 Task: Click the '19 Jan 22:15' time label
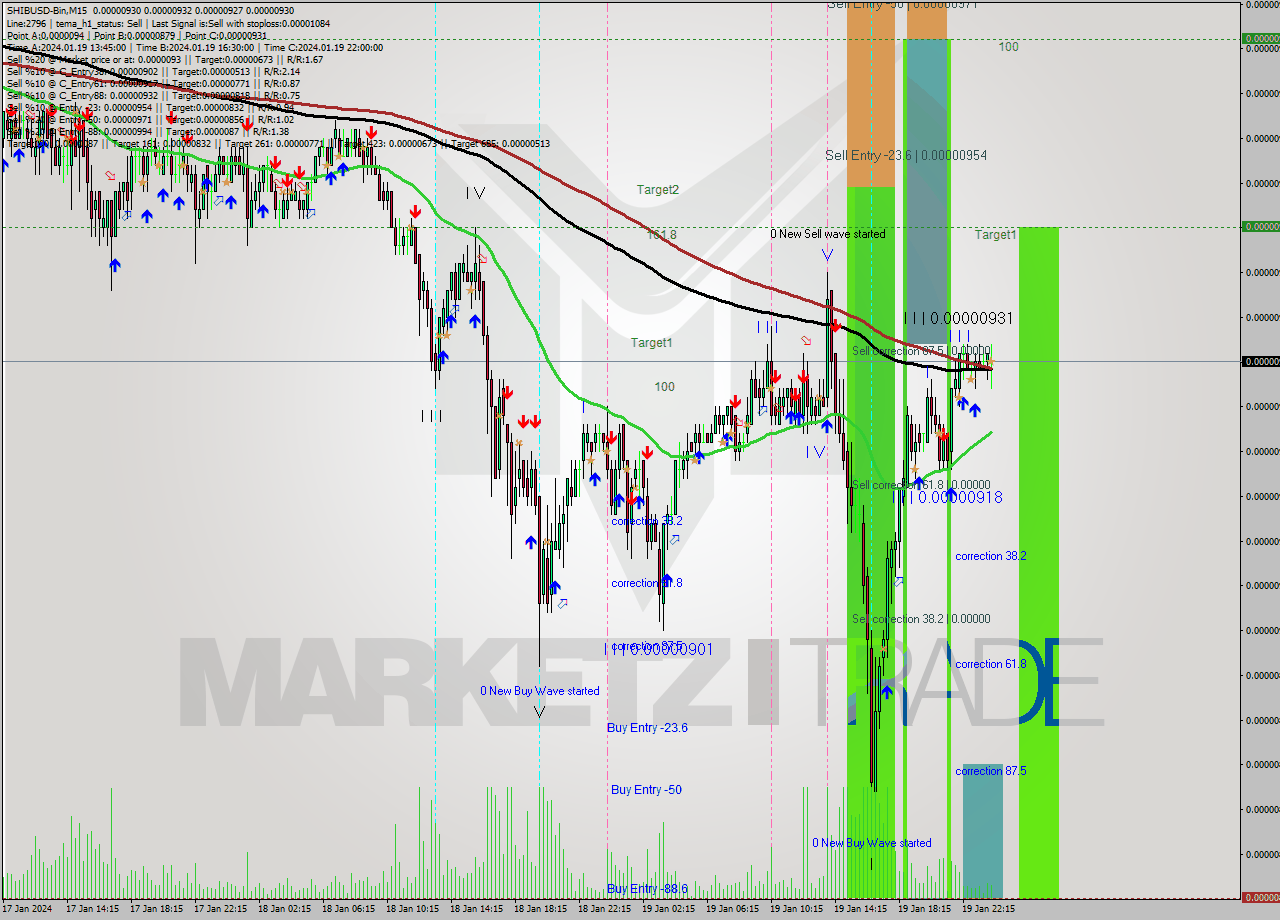point(989,910)
